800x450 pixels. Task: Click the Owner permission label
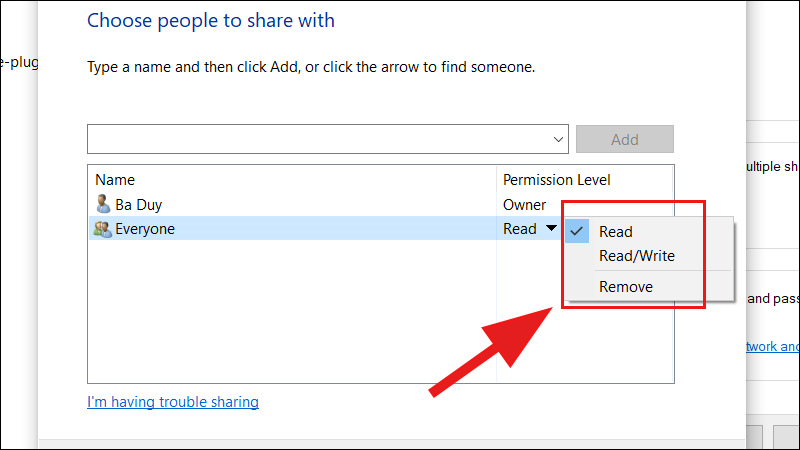(525, 204)
